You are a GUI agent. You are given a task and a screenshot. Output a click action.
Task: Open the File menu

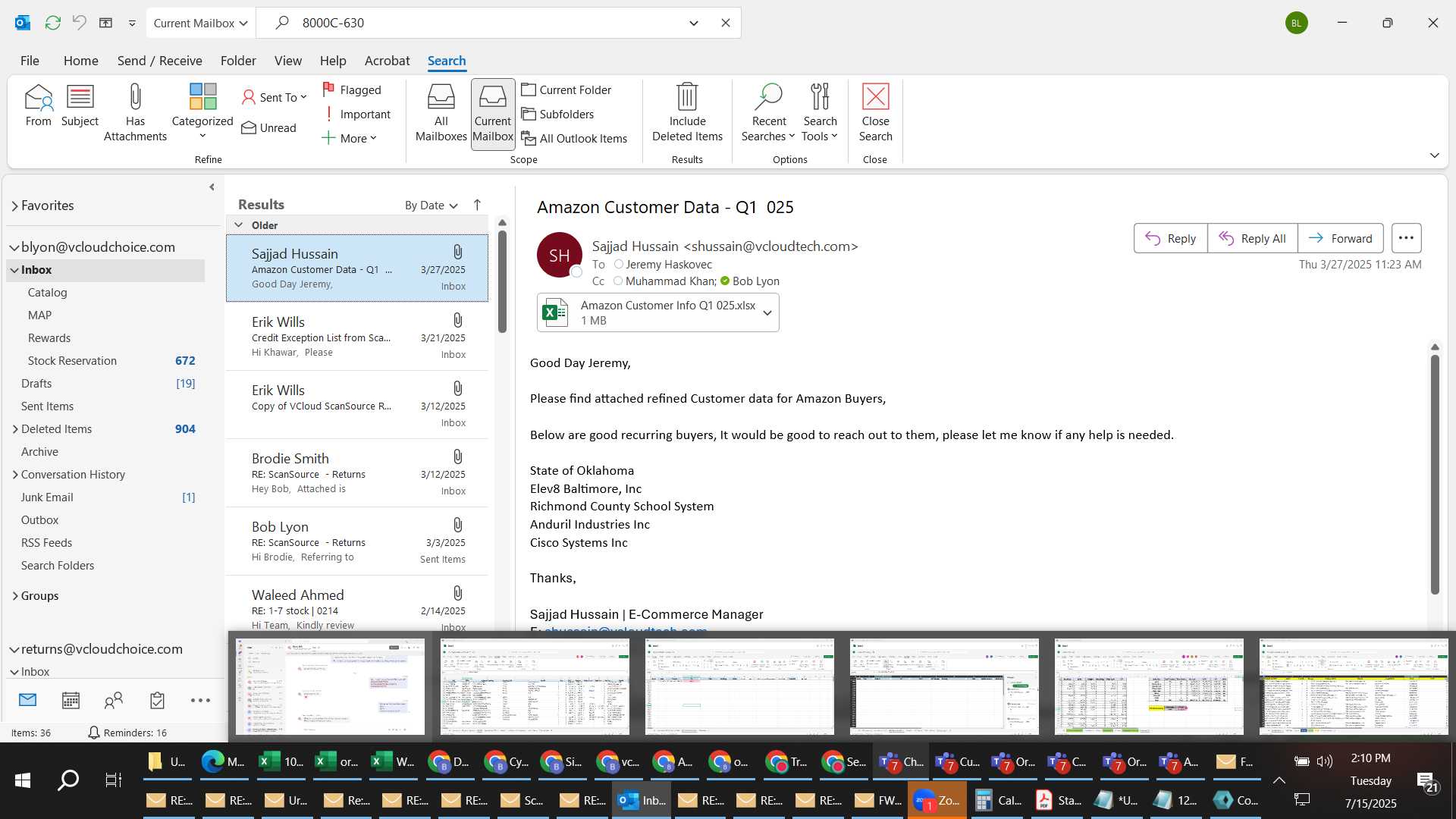(30, 61)
